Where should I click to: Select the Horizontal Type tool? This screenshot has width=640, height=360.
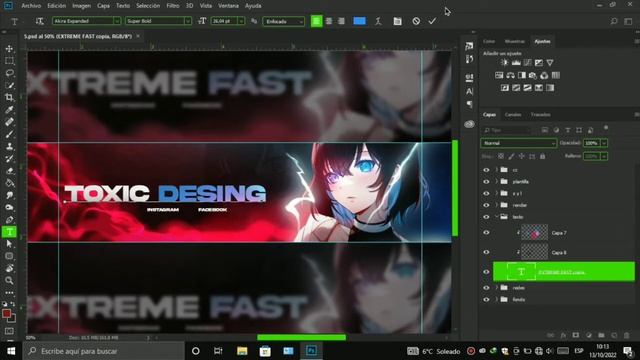pyautogui.click(x=9, y=232)
